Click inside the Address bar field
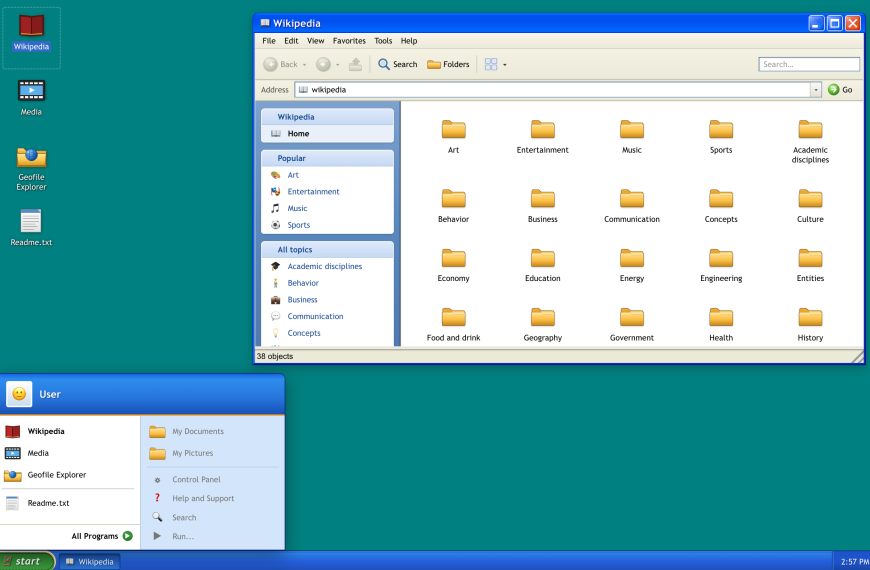Image resolution: width=870 pixels, height=570 pixels. tap(553, 89)
